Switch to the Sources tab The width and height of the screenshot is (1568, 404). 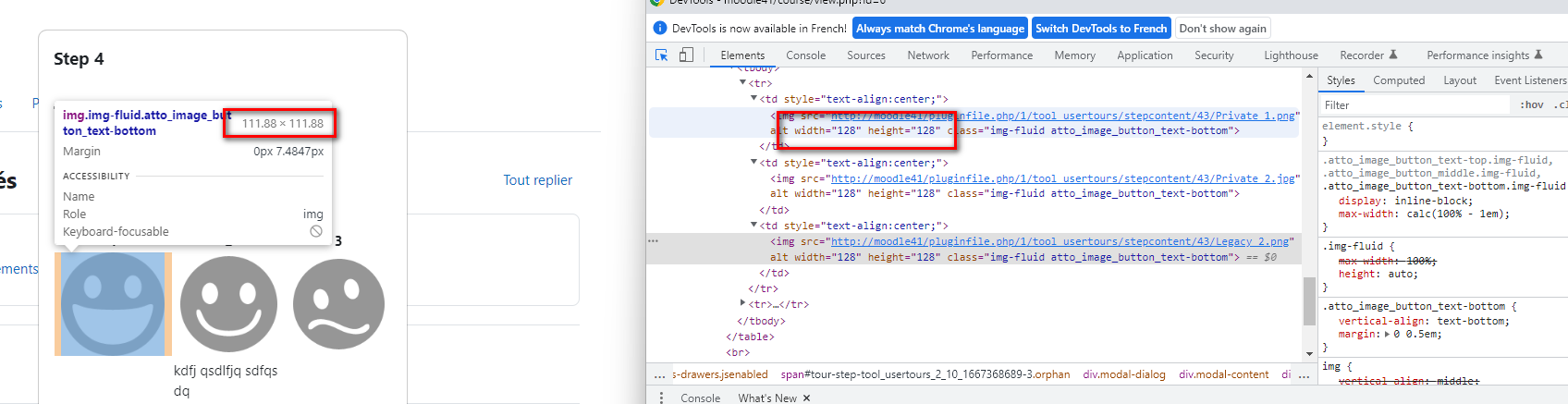(x=866, y=55)
